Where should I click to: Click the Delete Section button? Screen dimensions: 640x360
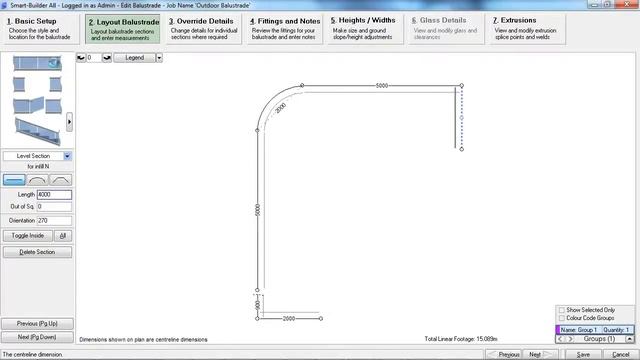click(38, 252)
